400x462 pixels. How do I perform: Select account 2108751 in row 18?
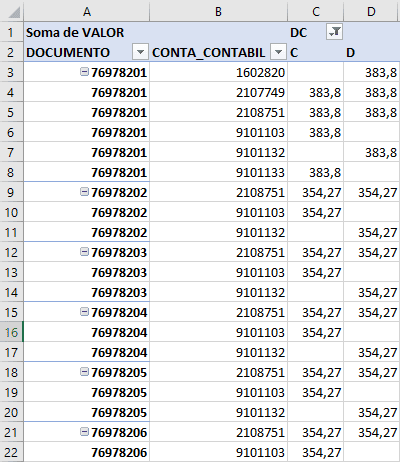218,372
